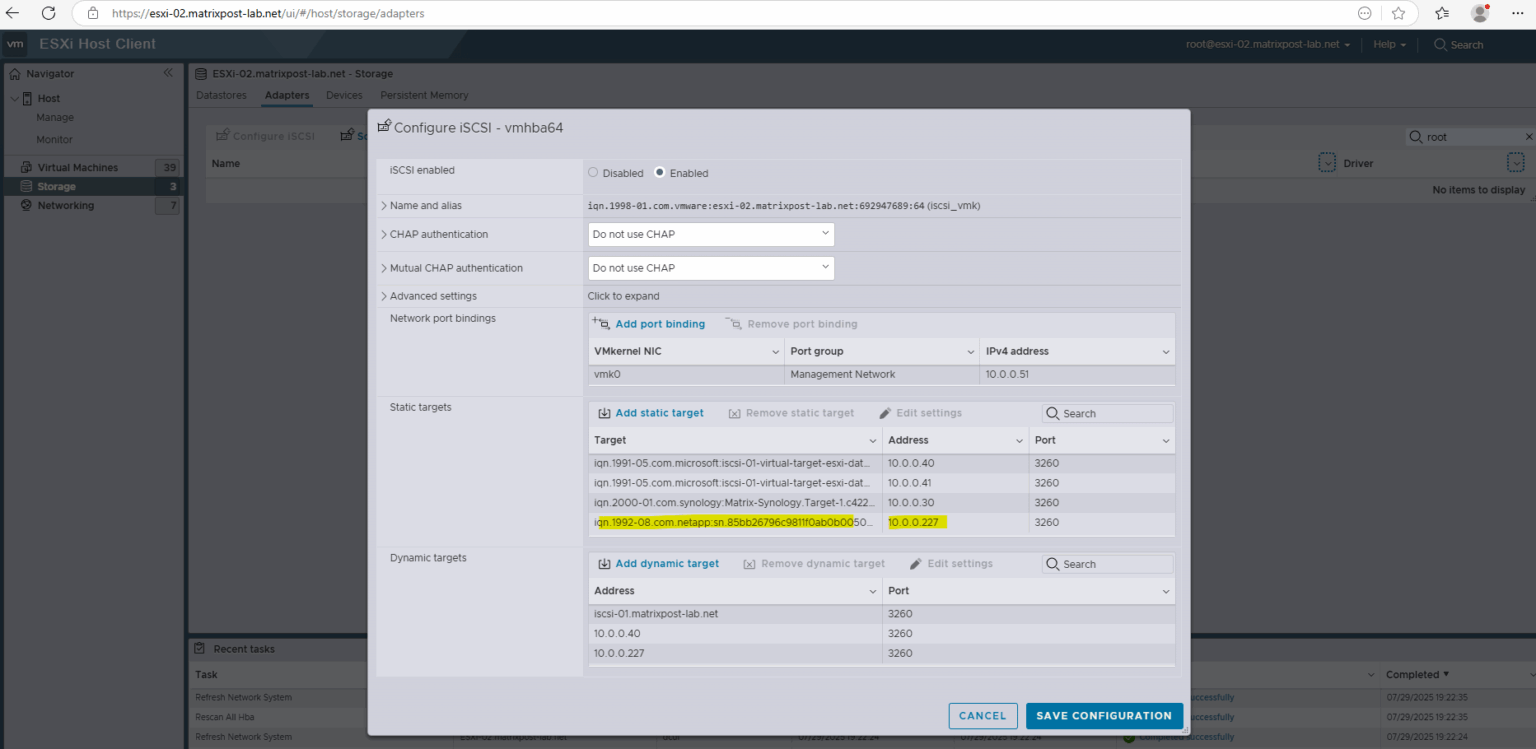Click the vm logo in the top bar
The image size is (1536, 749).
click(x=15, y=44)
